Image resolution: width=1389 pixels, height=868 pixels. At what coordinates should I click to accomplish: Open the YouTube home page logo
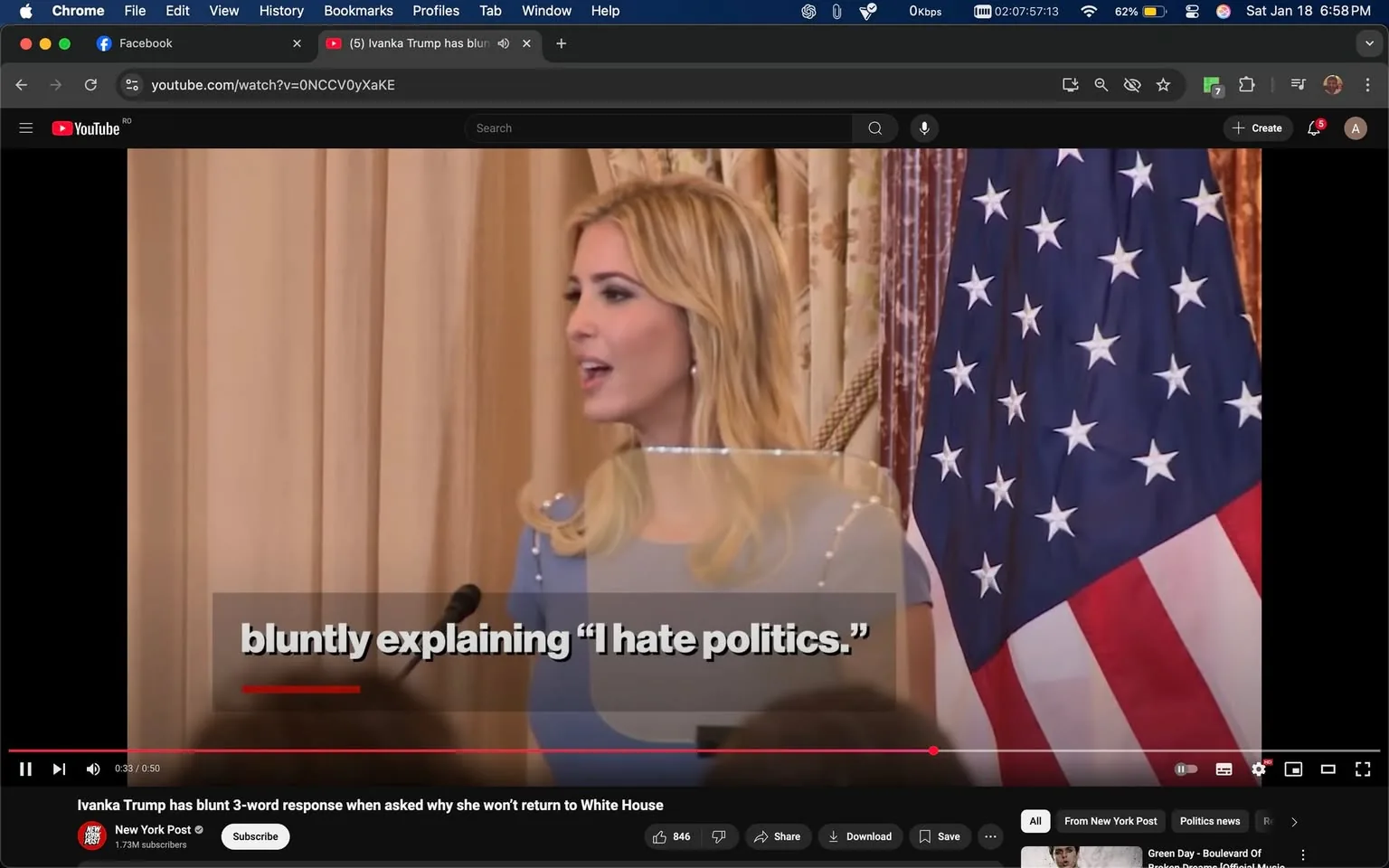[x=88, y=127]
